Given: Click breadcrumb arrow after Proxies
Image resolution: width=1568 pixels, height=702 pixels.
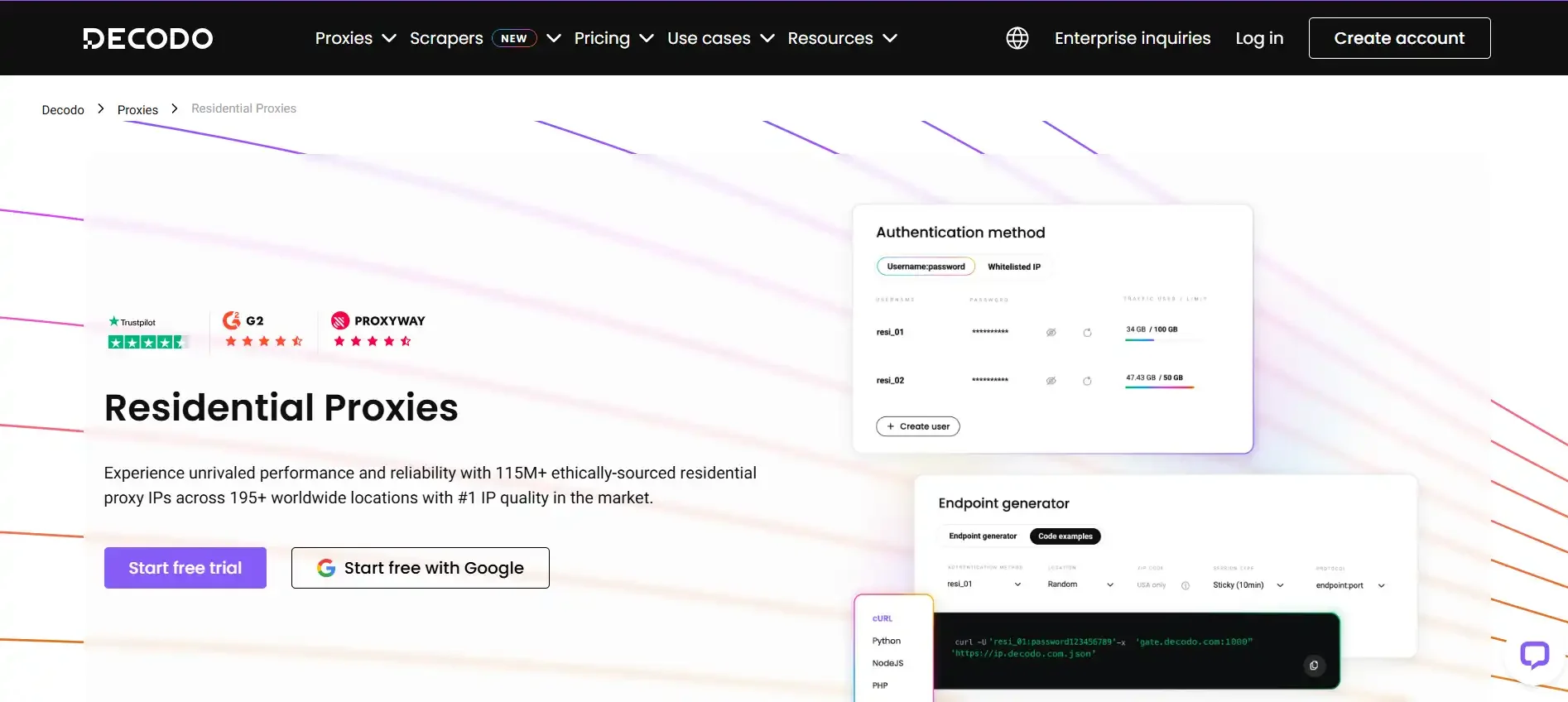Looking at the screenshot, I should coord(175,108).
